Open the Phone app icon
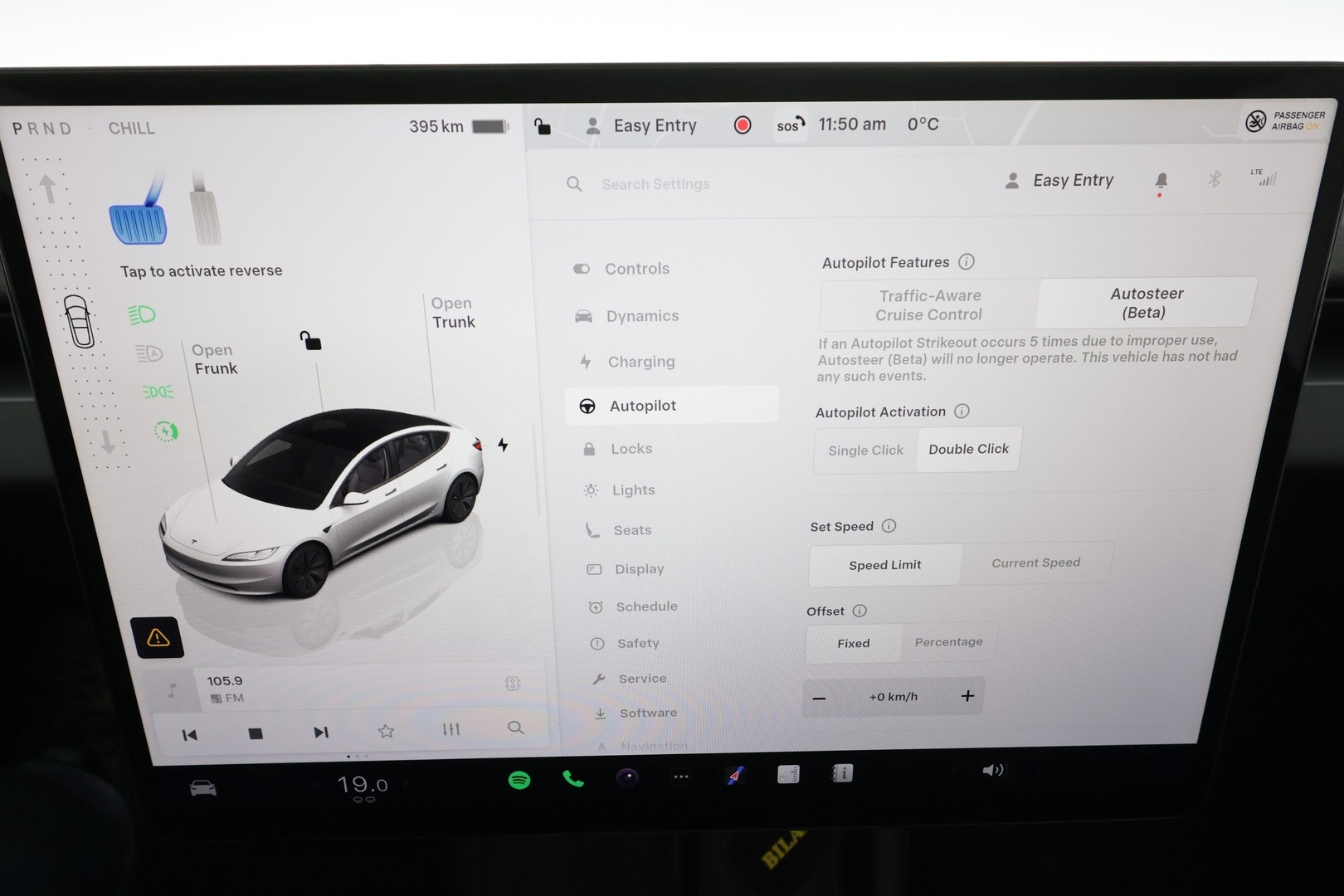Screen dimensions: 1344x896 coord(573,778)
